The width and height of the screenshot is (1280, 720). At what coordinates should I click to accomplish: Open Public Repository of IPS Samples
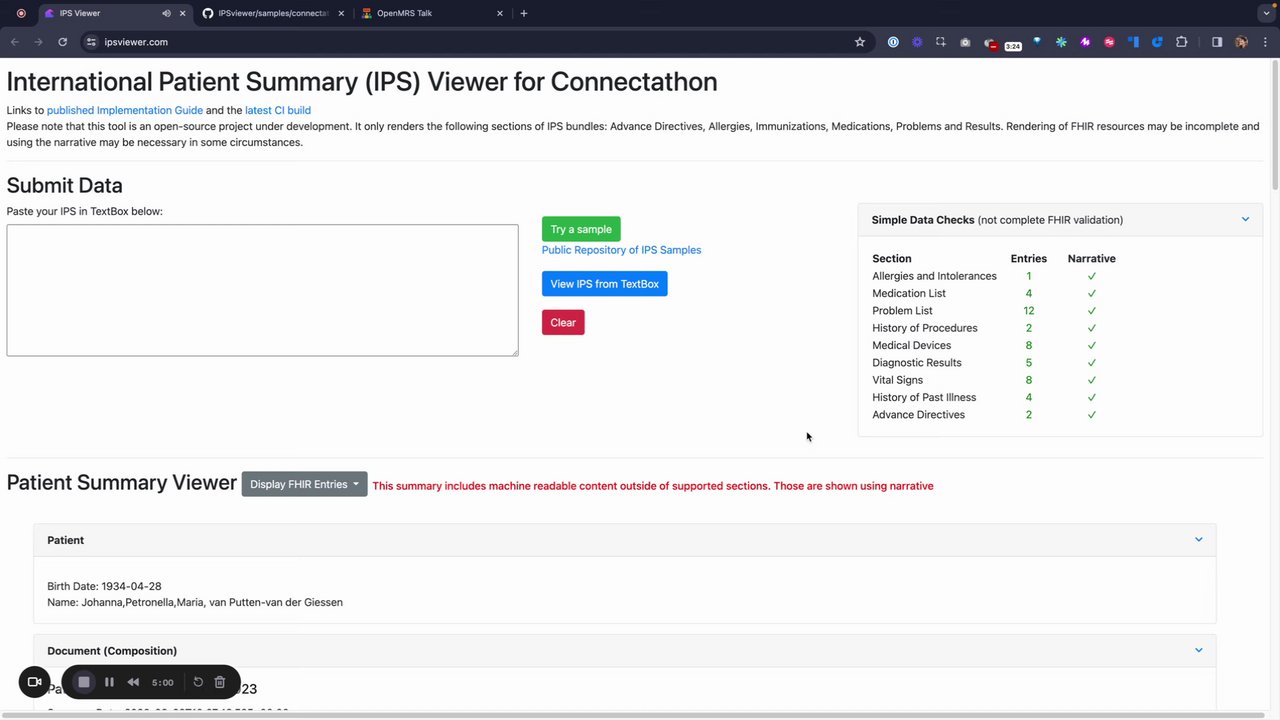click(x=621, y=250)
